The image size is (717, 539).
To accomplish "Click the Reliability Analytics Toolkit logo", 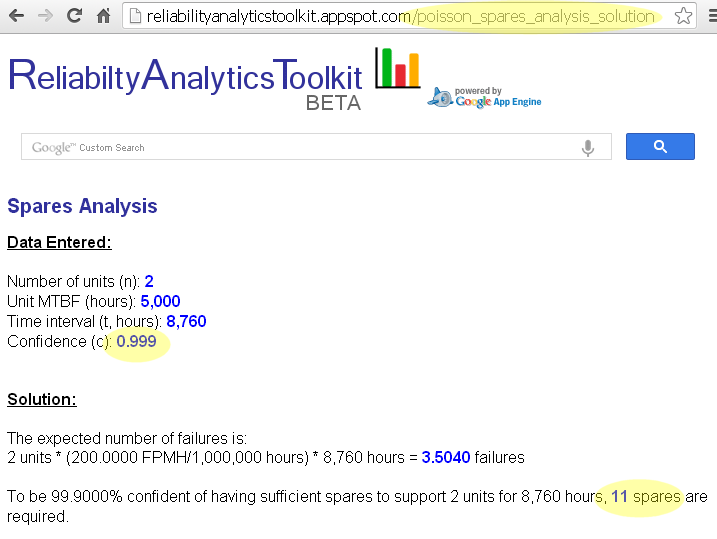I will coord(185,75).
